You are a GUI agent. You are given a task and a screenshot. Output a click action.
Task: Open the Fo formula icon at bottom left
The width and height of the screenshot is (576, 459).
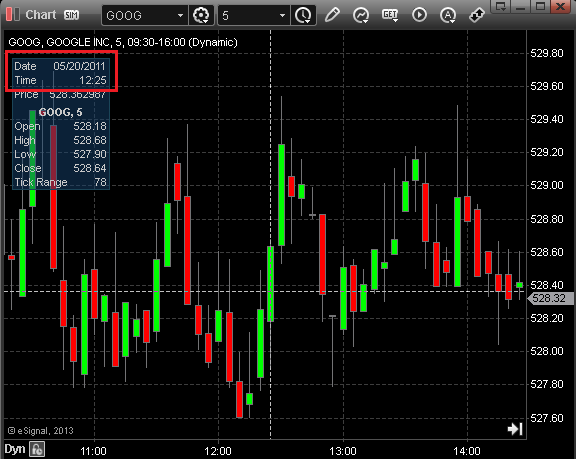(x=37, y=449)
